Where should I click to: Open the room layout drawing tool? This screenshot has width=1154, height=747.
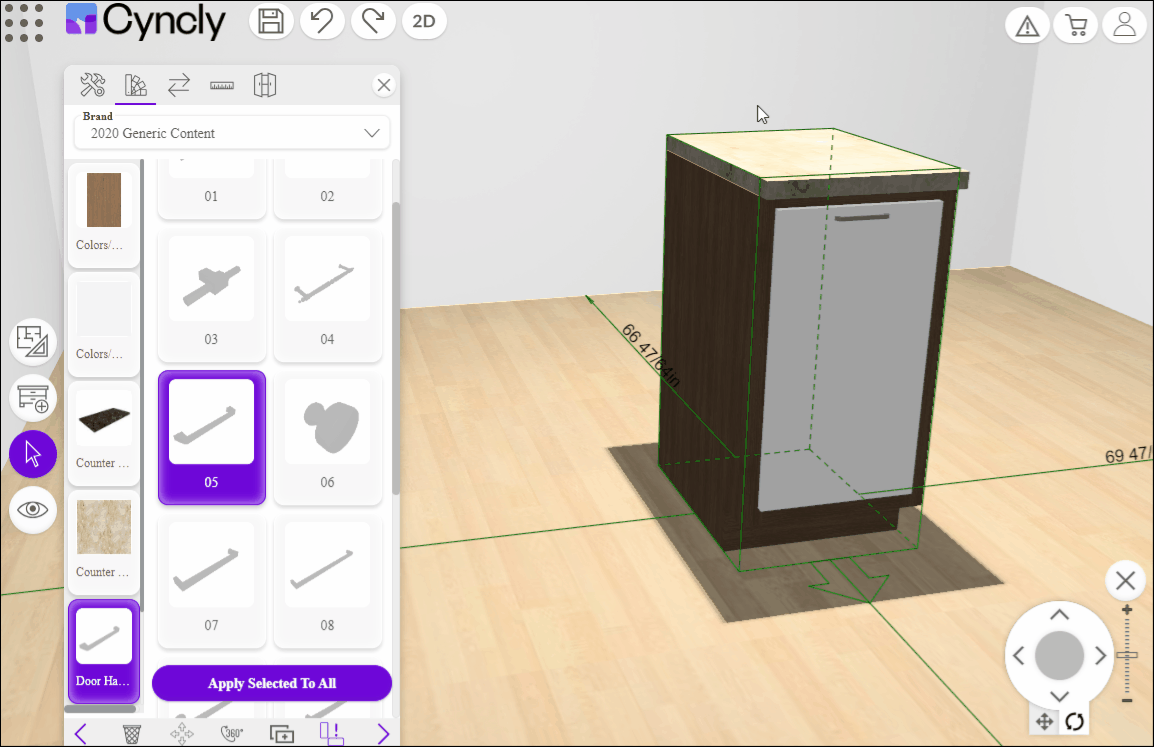point(32,342)
